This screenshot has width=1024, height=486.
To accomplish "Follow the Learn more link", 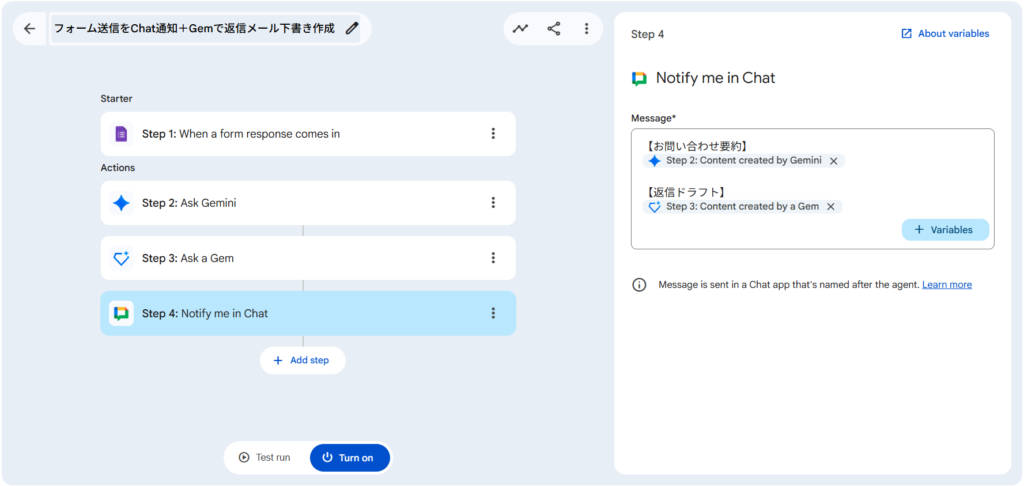I will 946,285.
